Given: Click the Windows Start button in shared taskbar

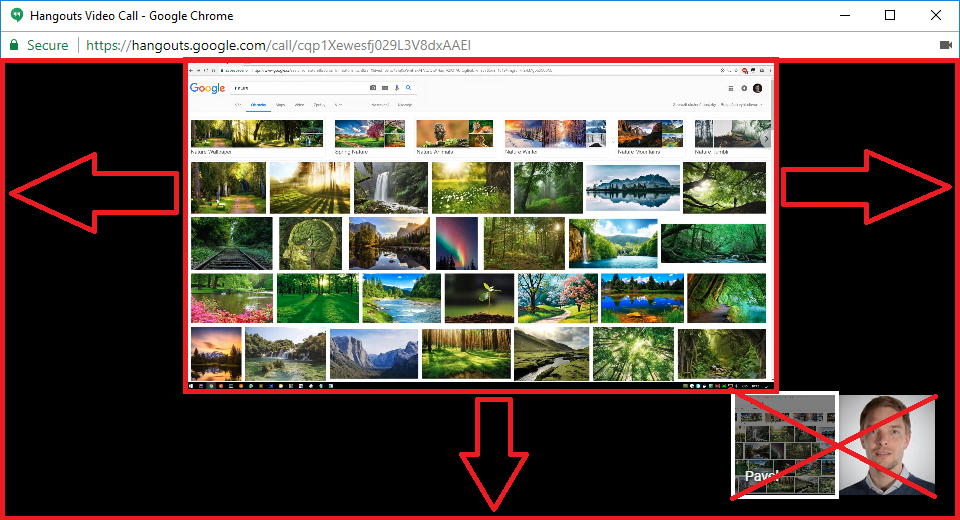Looking at the screenshot, I should tap(192, 386).
